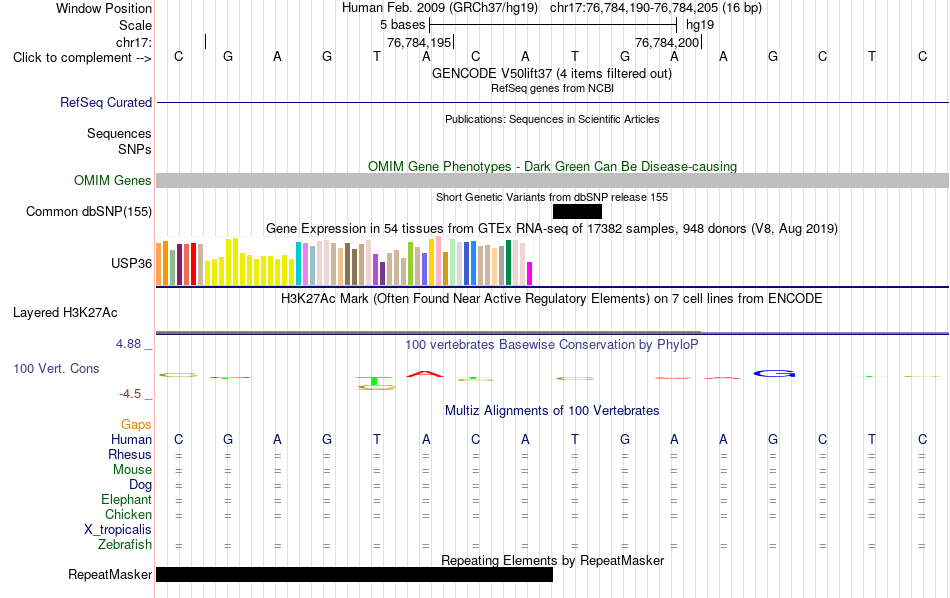Click the SNPs label of Publications track
Screen dimensions: 950x598
click(x=135, y=149)
